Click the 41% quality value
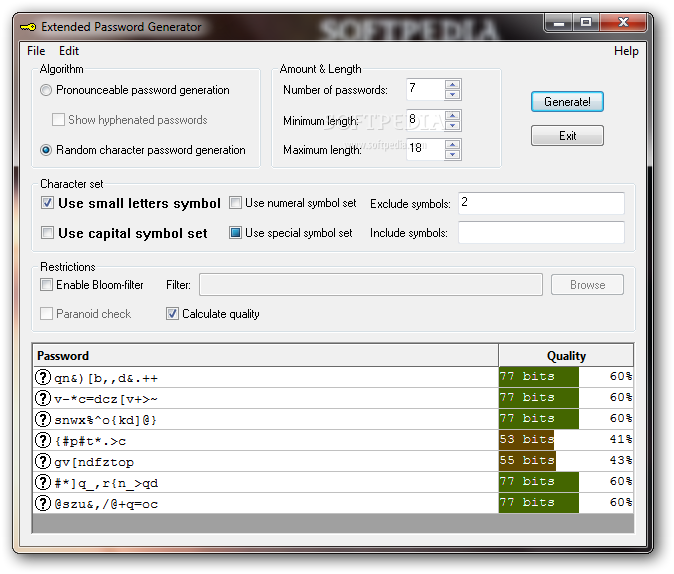Viewport: 674px width, 574px height. point(621,439)
